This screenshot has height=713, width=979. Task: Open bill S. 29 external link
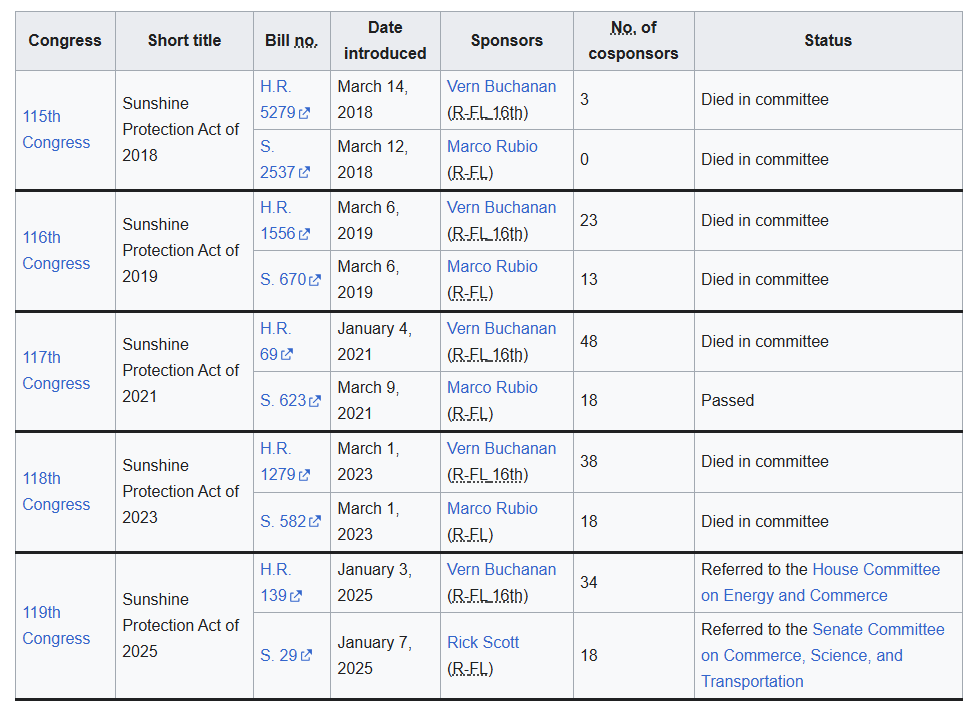[286, 655]
